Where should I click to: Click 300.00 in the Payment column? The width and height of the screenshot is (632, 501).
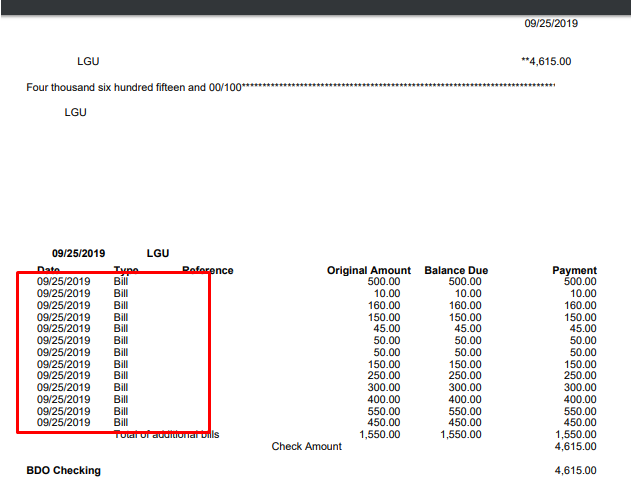(580, 387)
